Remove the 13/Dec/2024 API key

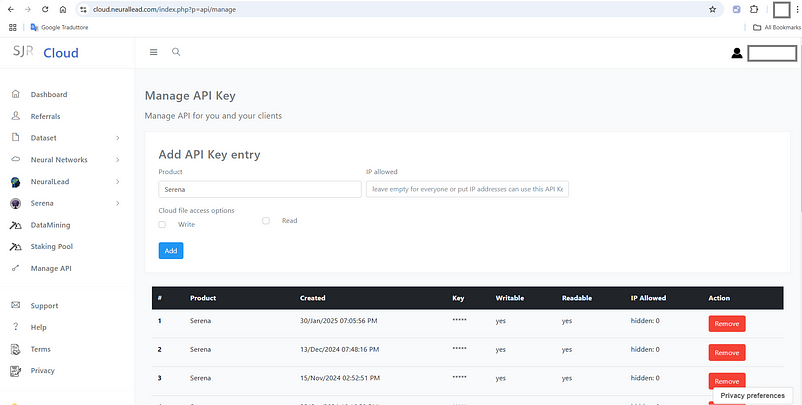click(x=727, y=352)
